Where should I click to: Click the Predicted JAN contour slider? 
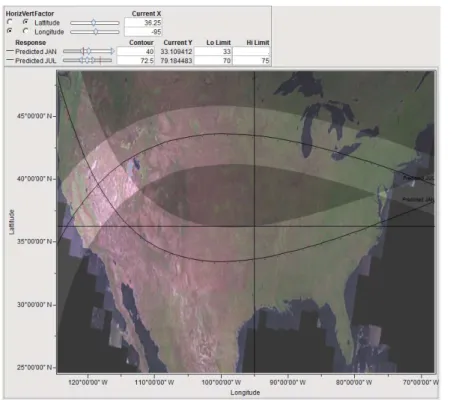pyautogui.click(x=89, y=51)
